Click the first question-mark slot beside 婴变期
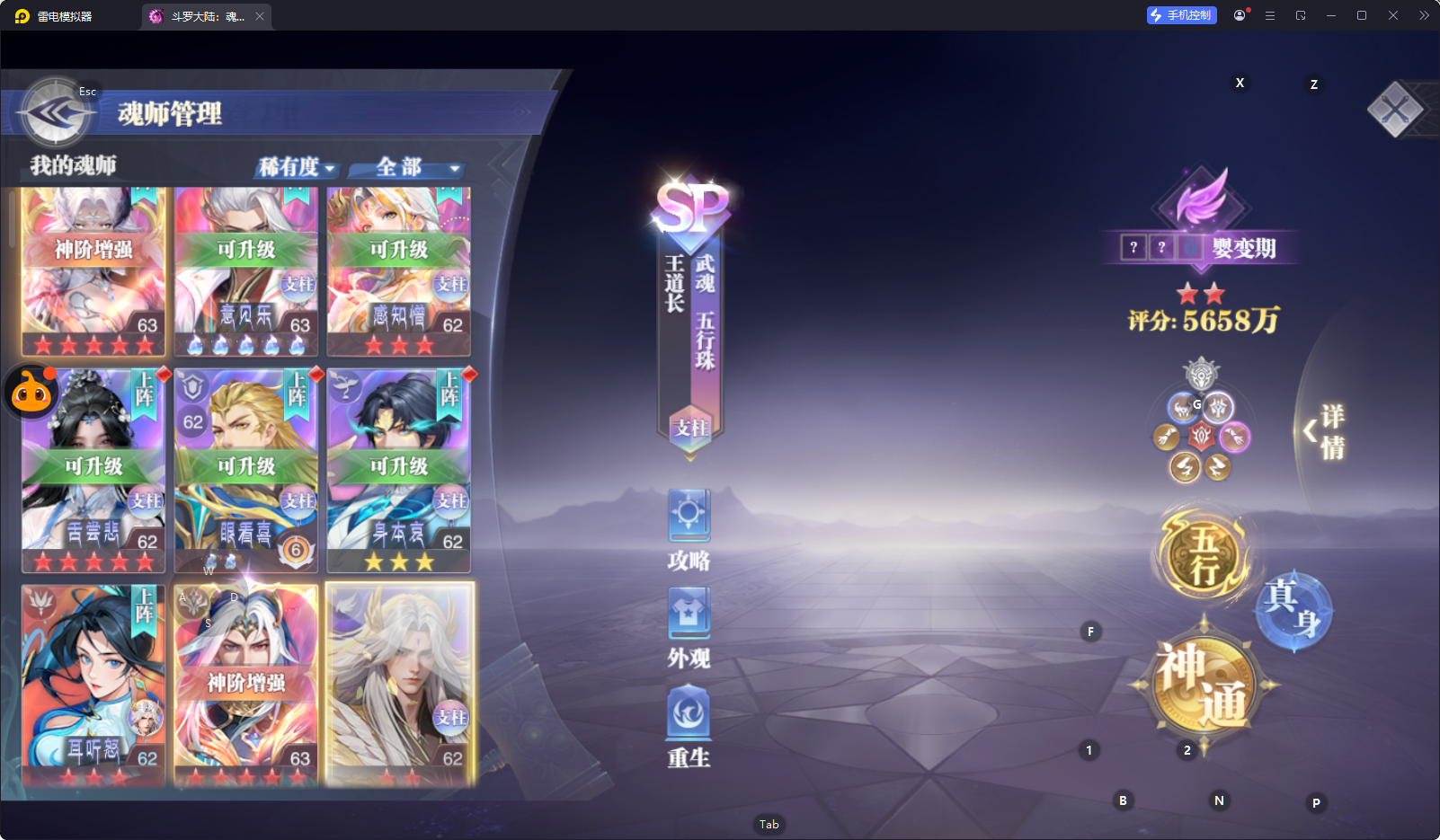1440x840 pixels. (1133, 247)
